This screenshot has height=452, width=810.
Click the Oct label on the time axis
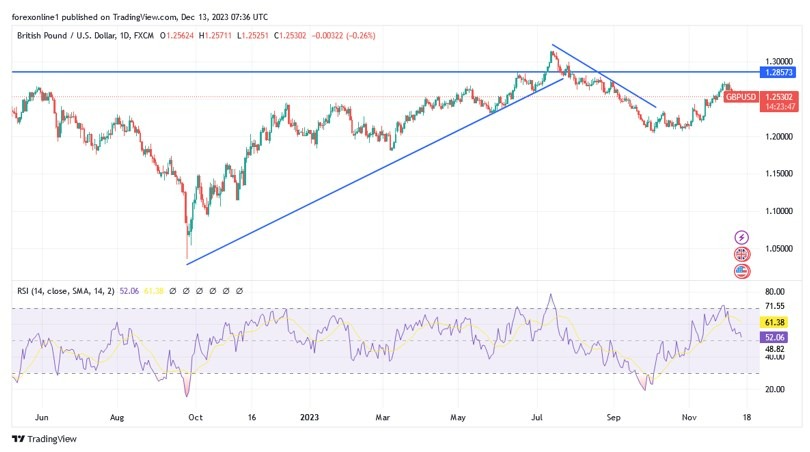tap(196, 417)
